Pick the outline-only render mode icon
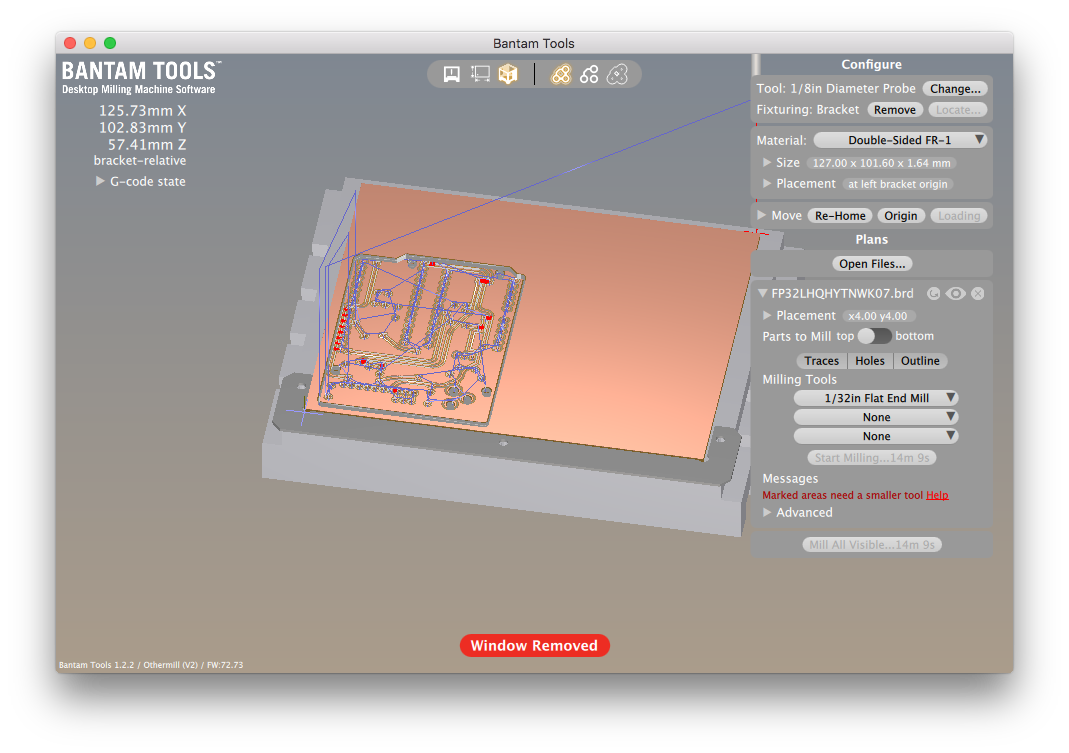The height and width of the screenshot is (753, 1069). tap(618, 74)
